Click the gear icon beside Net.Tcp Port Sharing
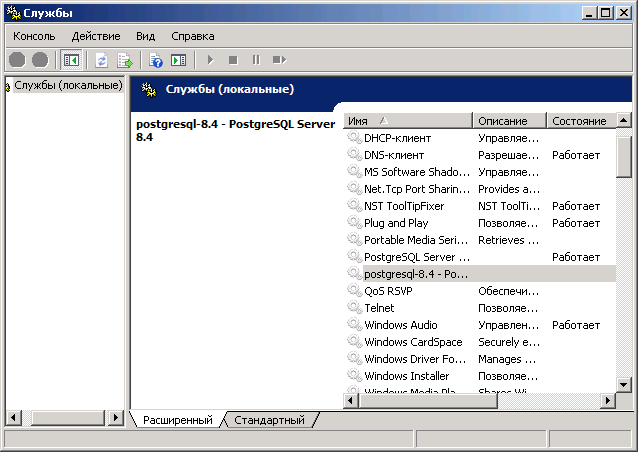Viewport: 638px width, 452px height. (x=354, y=189)
